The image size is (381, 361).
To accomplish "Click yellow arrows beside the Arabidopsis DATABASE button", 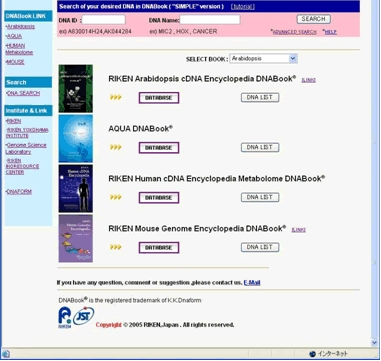I will [x=116, y=97].
